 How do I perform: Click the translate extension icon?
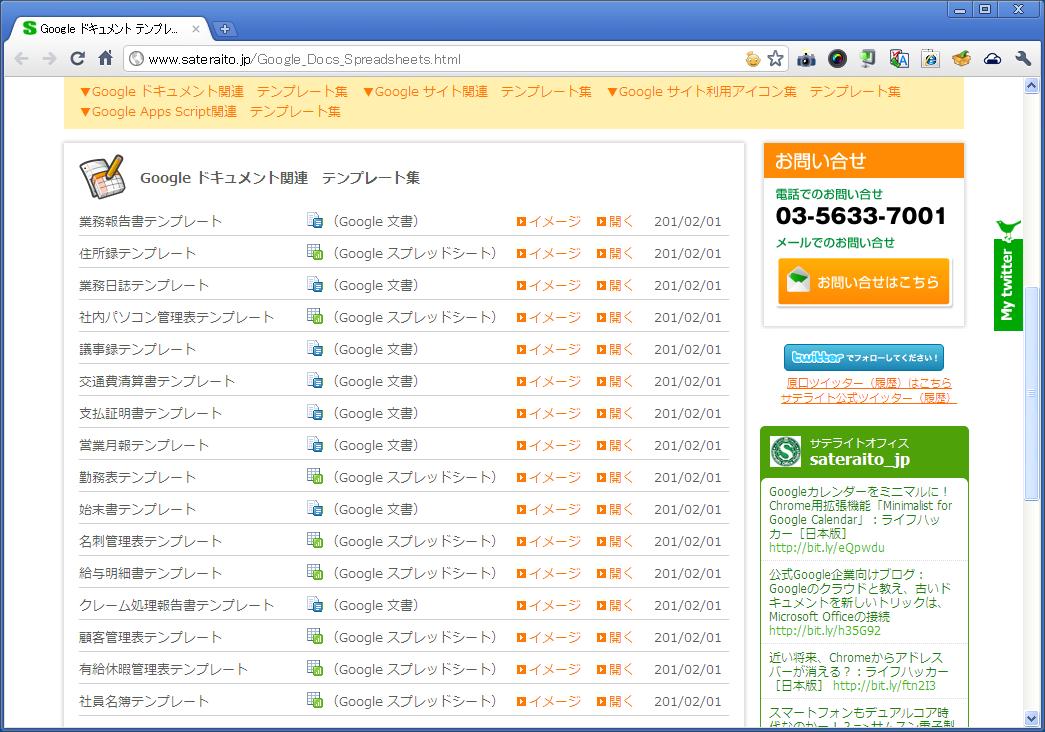pyautogui.click(x=899, y=59)
